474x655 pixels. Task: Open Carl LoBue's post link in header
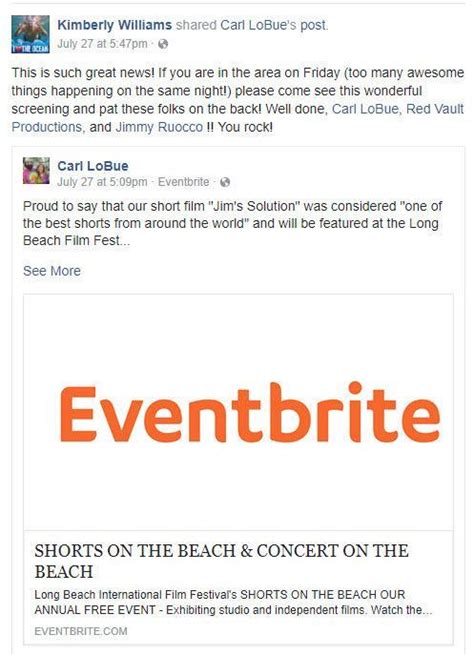click(x=274, y=25)
